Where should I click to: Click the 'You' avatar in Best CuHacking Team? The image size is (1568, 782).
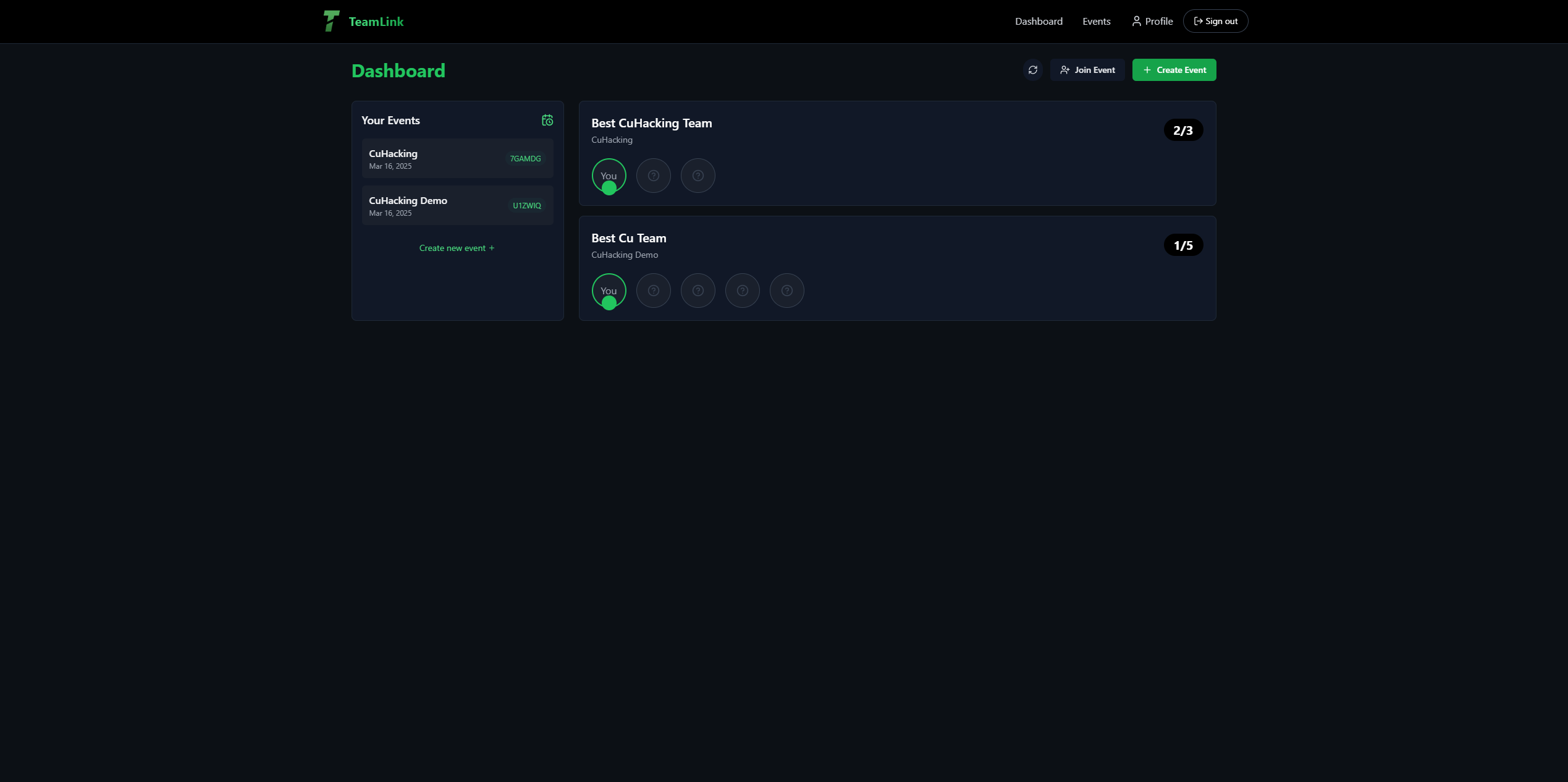click(609, 176)
